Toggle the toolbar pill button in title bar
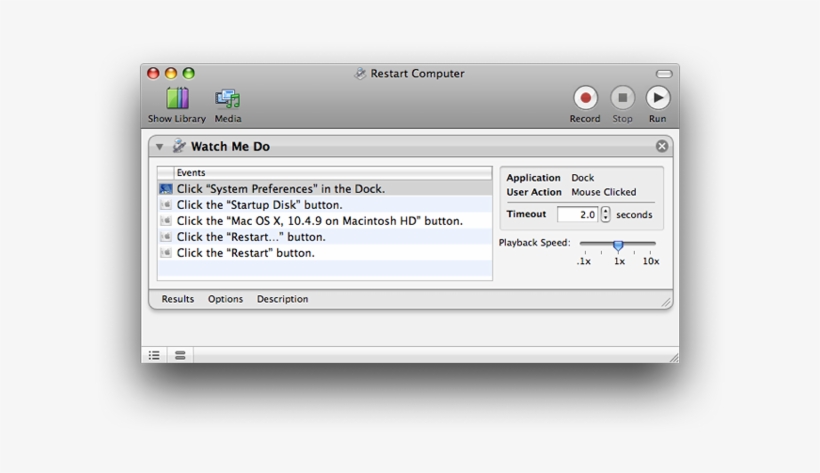The image size is (820, 473). point(664,74)
